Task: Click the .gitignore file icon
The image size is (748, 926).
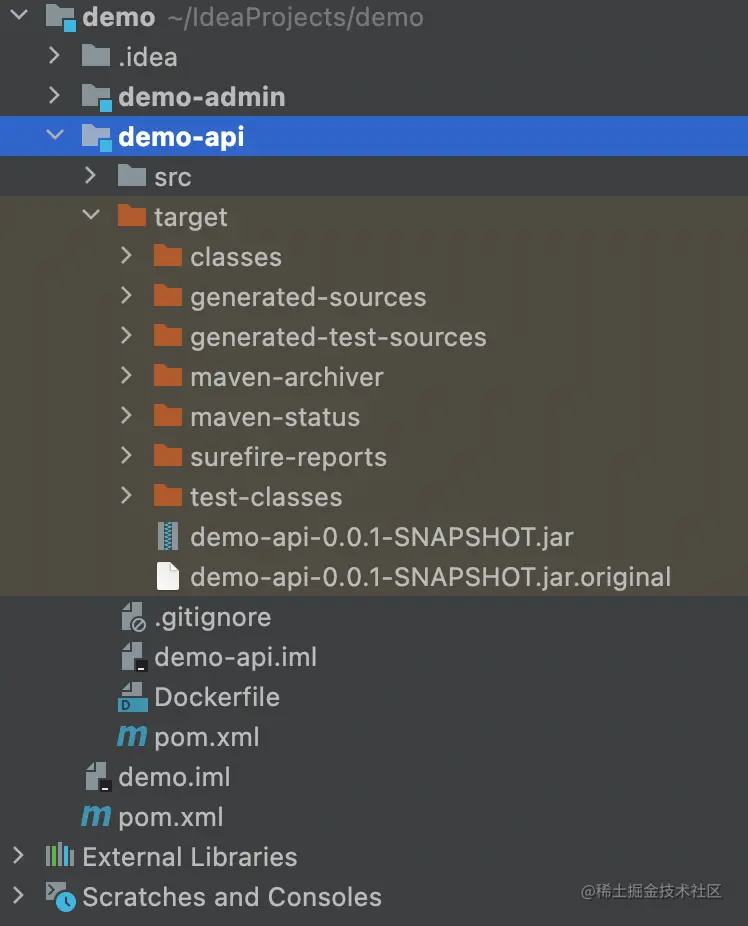Action: [133, 617]
